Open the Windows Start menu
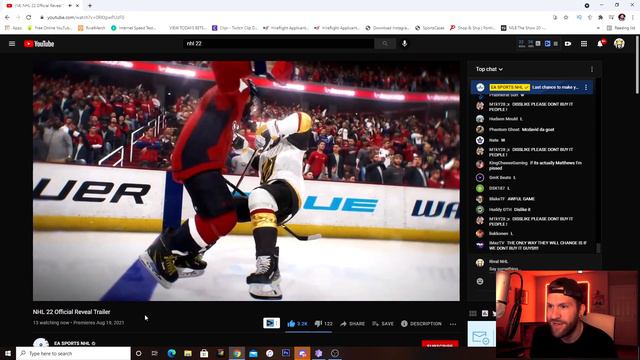Viewport: 640px width, 360px height. (x=8, y=353)
